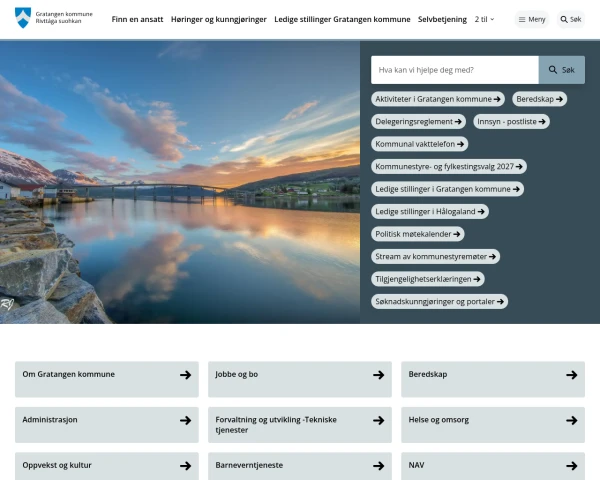Click the fjord bridge hero photo

(x=180, y=182)
